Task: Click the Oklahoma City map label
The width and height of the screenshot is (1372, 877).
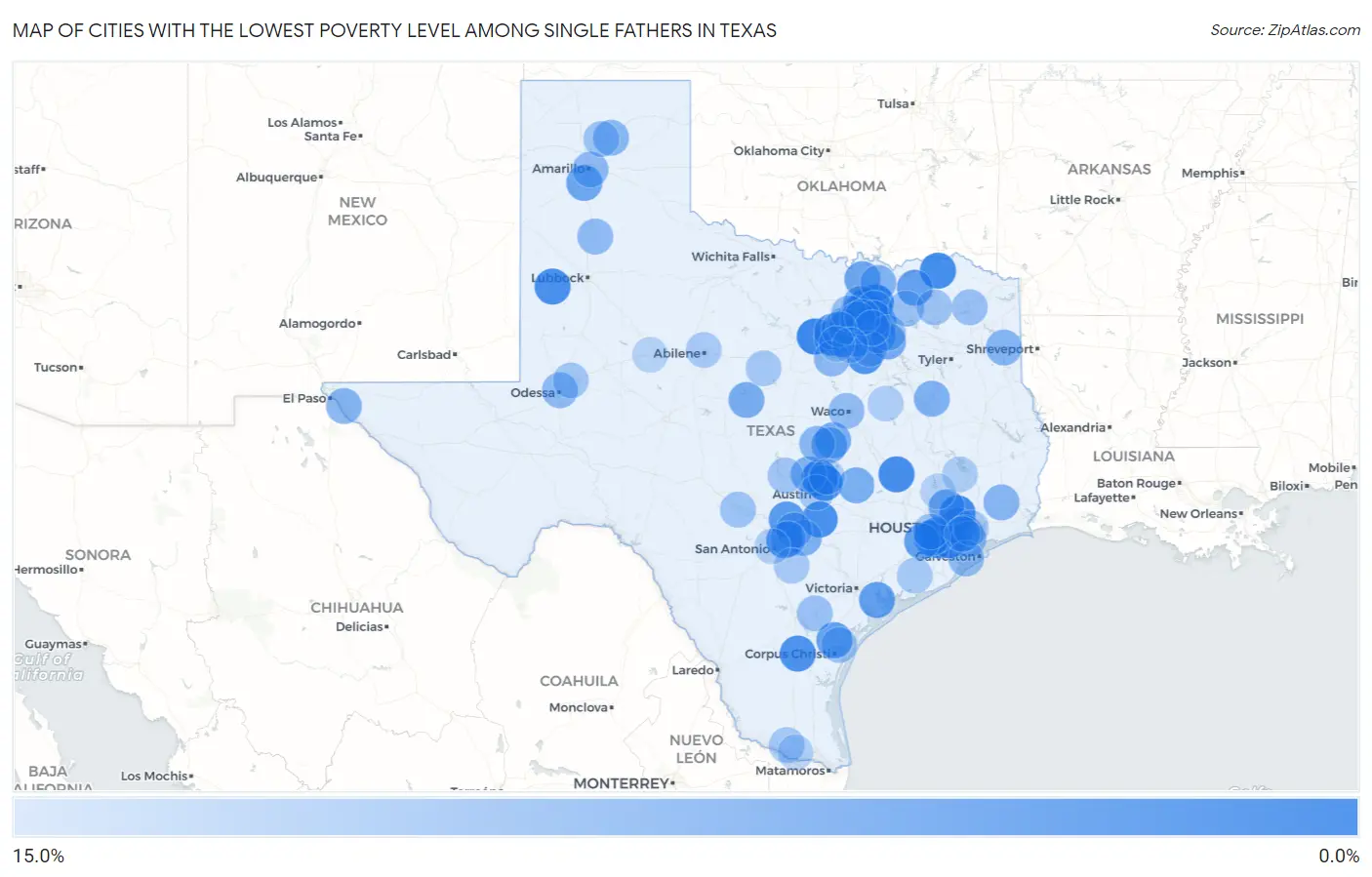Action: [x=780, y=150]
